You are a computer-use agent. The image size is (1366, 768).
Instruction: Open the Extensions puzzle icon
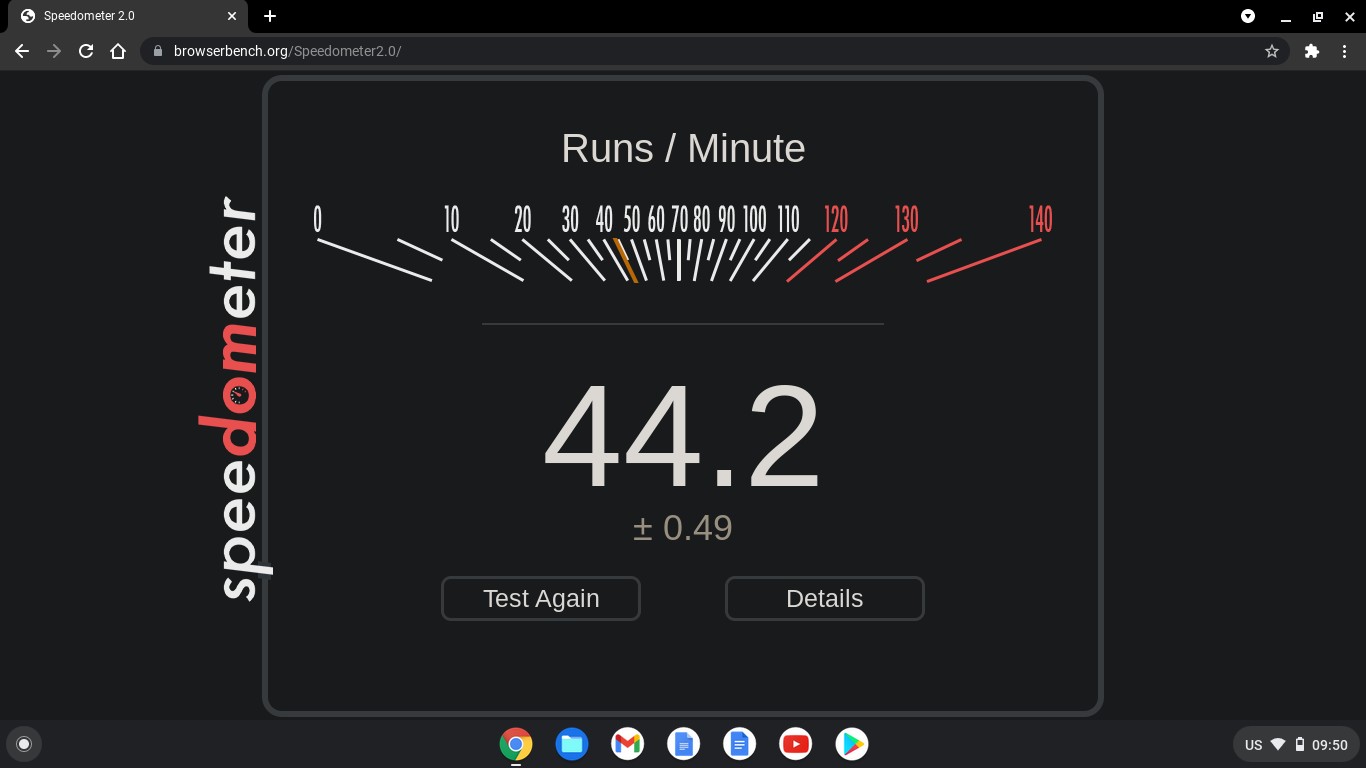point(1312,51)
